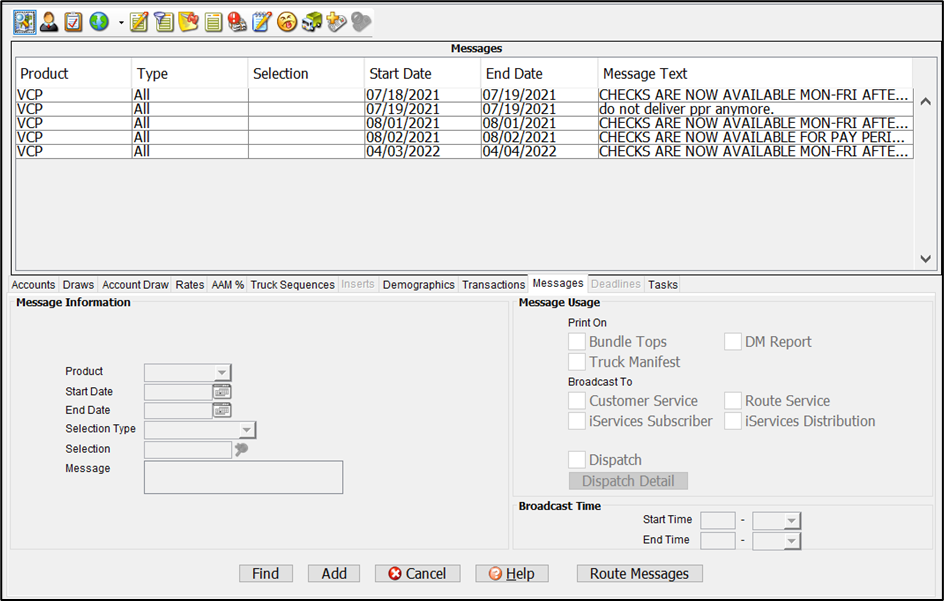Click the globe icon in the toolbar

coord(99,21)
